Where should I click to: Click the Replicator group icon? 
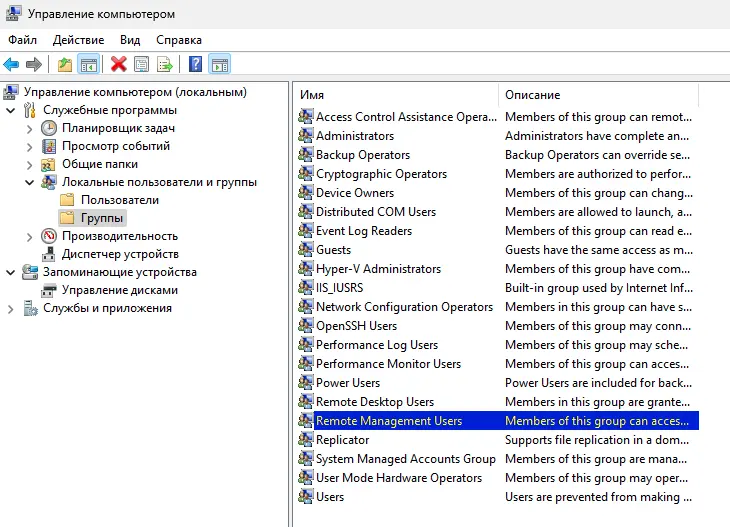(305, 439)
